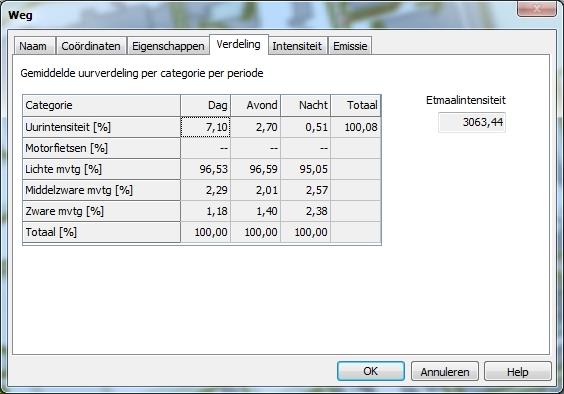Select the Eigenschappen tab
This screenshot has height=394, width=564.
(168, 46)
